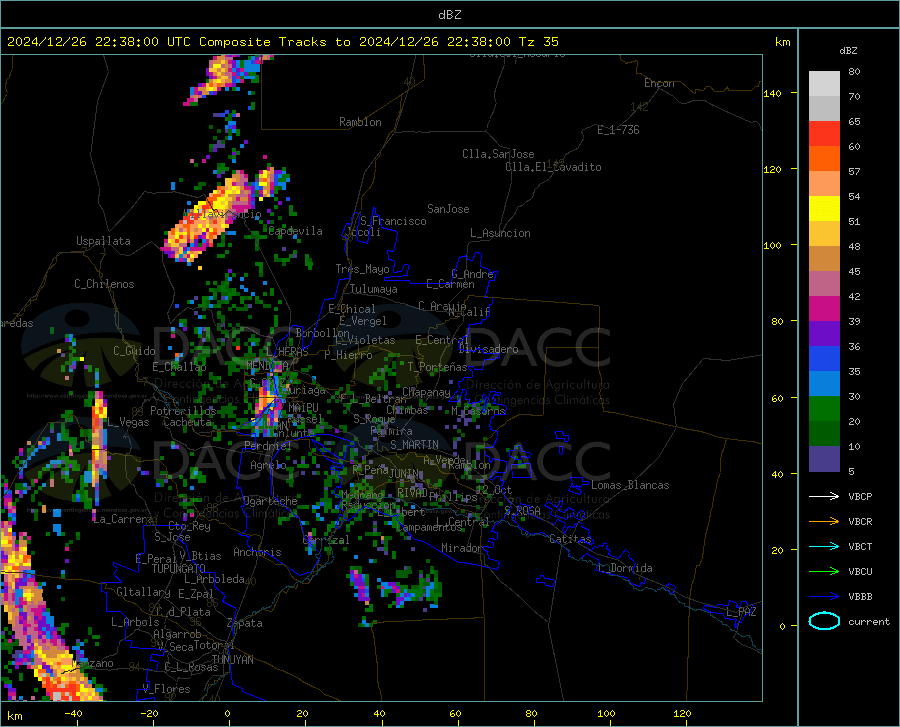Screen dimensions: 900x727
Task: Click the Divisadero map label
Action: click(x=488, y=349)
